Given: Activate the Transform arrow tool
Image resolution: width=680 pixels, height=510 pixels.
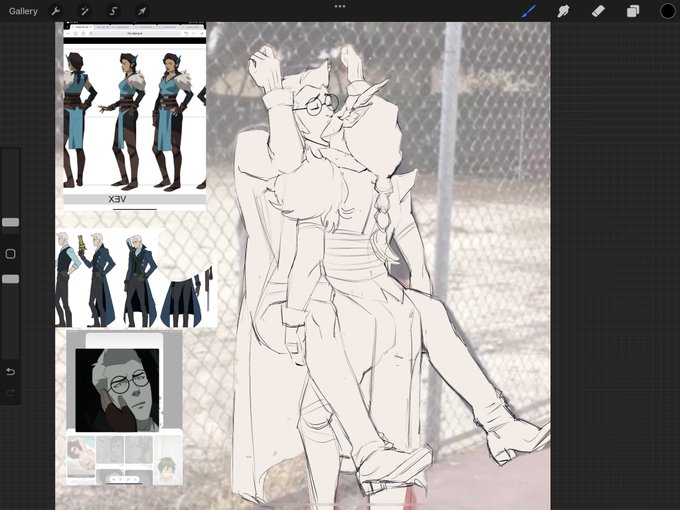Looking at the screenshot, I should [x=142, y=11].
